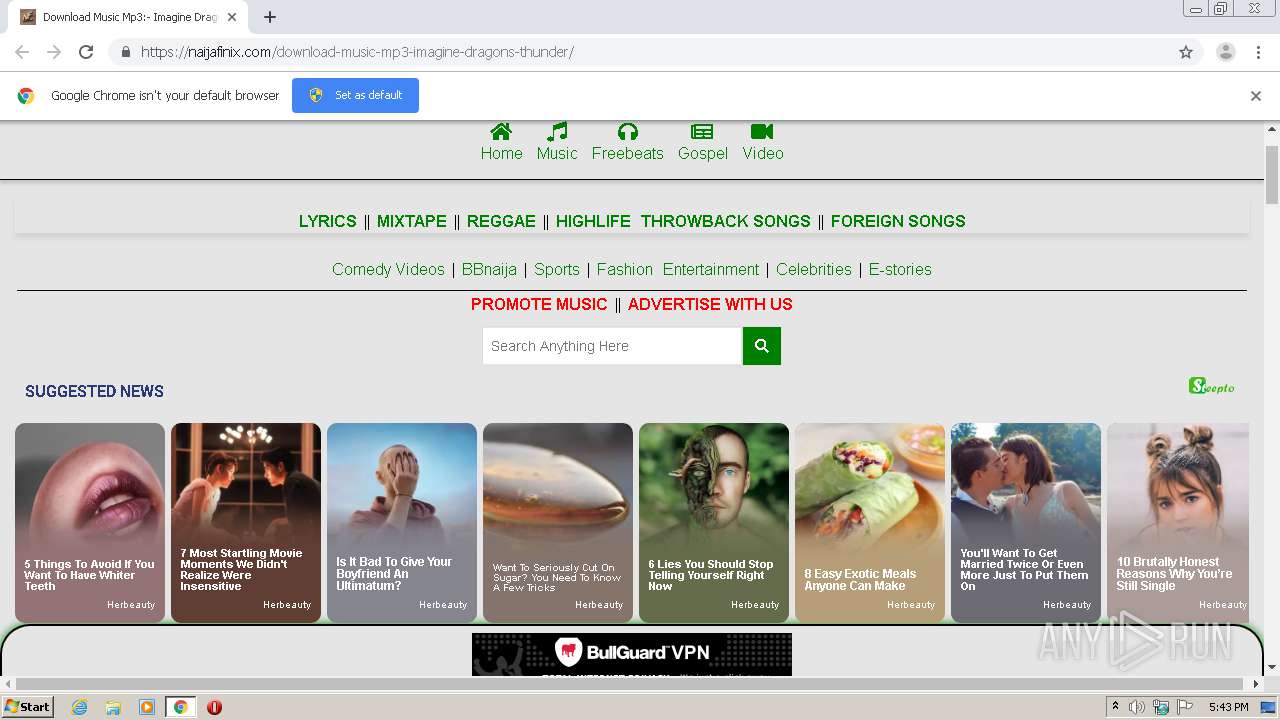Go to Entertainment section

pyautogui.click(x=711, y=269)
